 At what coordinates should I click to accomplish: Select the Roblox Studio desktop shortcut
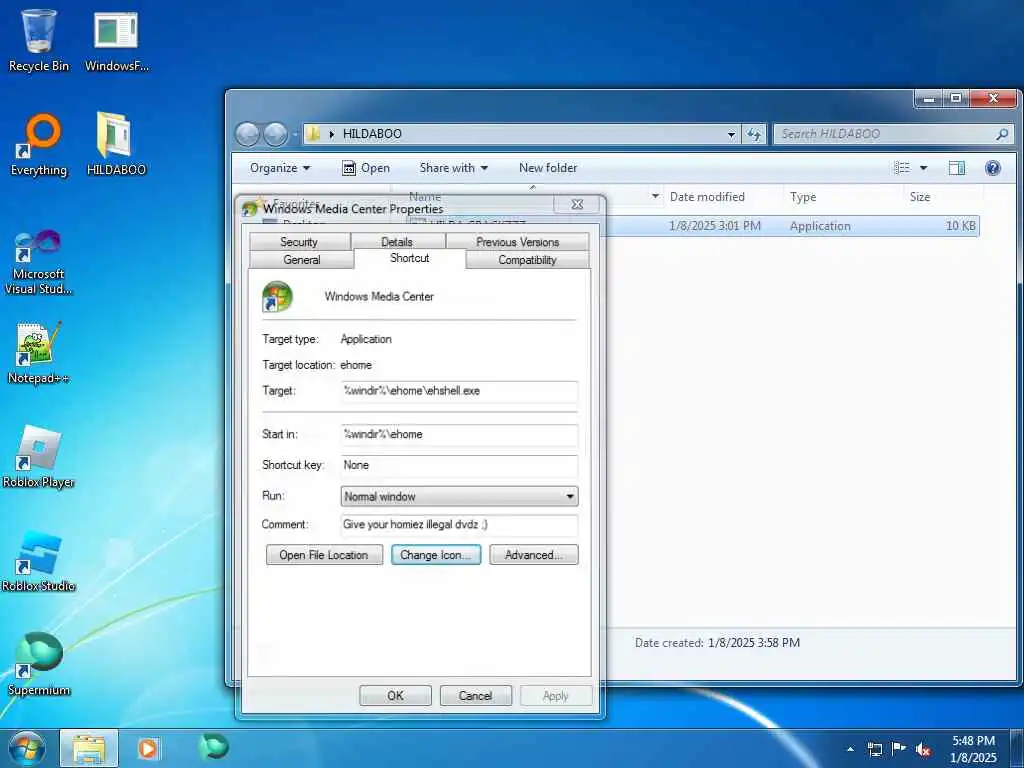(39, 562)
